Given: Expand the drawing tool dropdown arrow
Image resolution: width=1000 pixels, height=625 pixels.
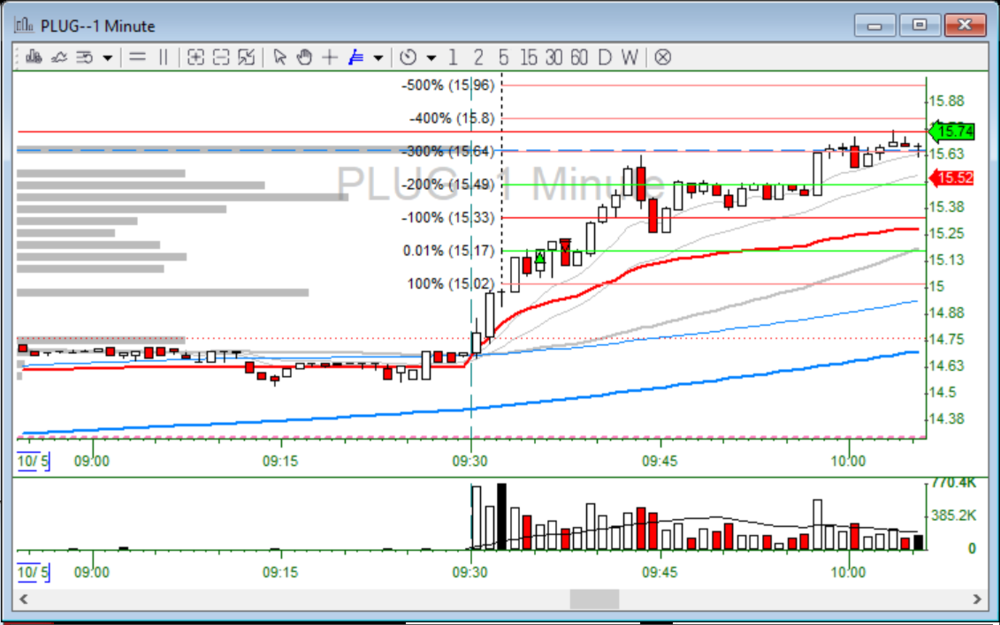Looking at the screenshot, I should tap(377, 58).
